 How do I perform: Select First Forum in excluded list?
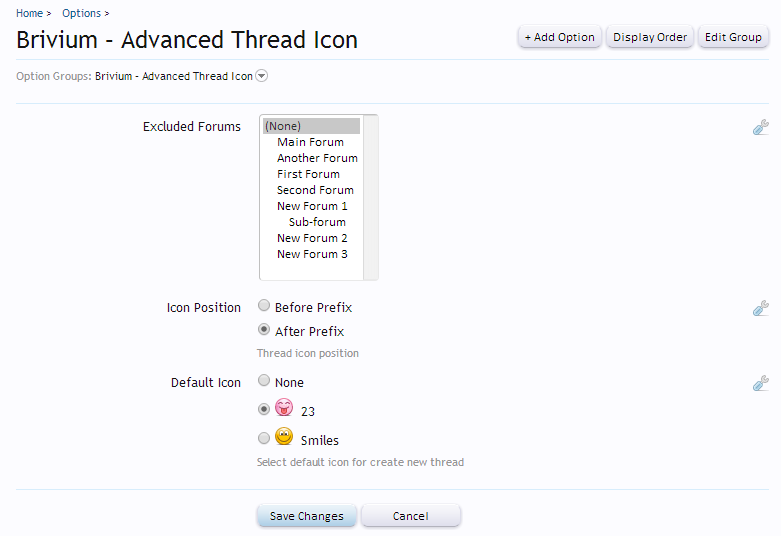coord(311,174)
